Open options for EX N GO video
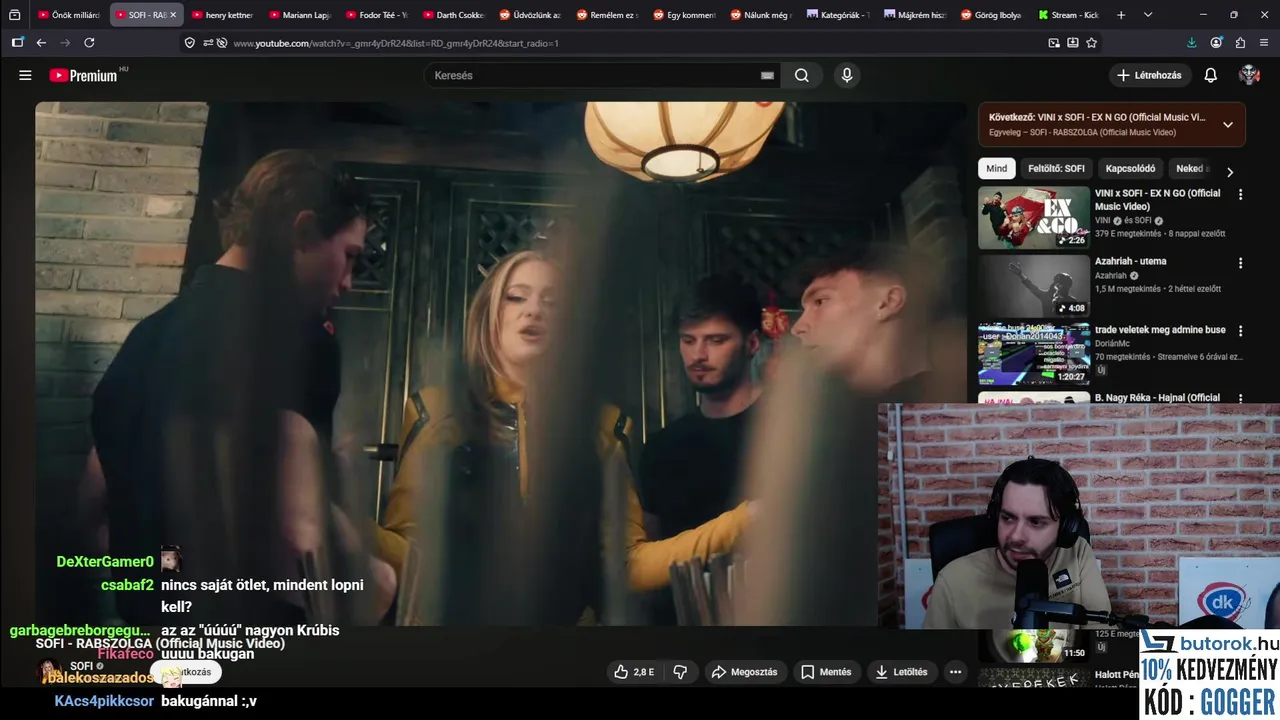 tap(1241, 195)
